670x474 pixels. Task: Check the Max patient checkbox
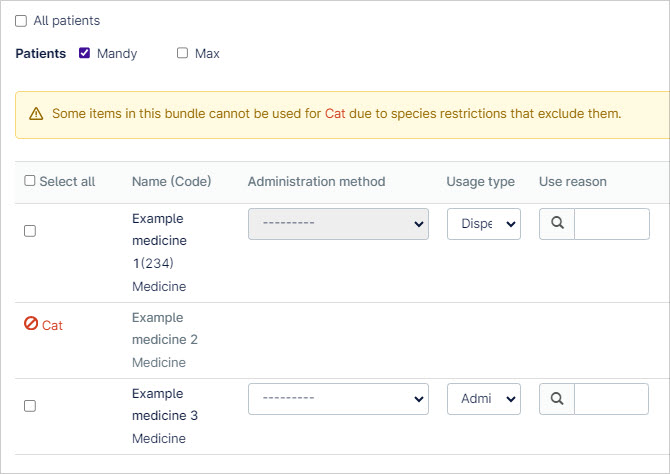point(182,53)
